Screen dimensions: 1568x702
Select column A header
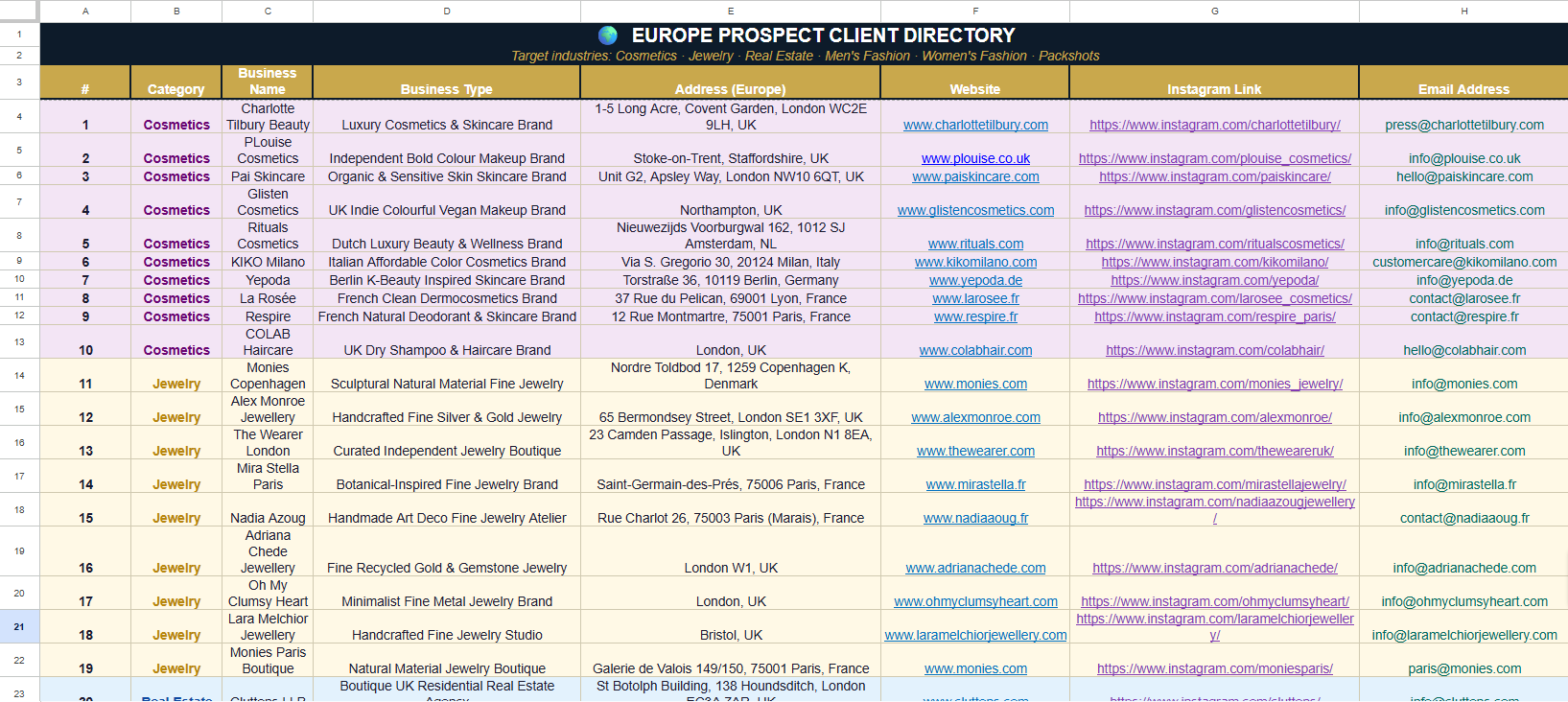tap(85, 11)
